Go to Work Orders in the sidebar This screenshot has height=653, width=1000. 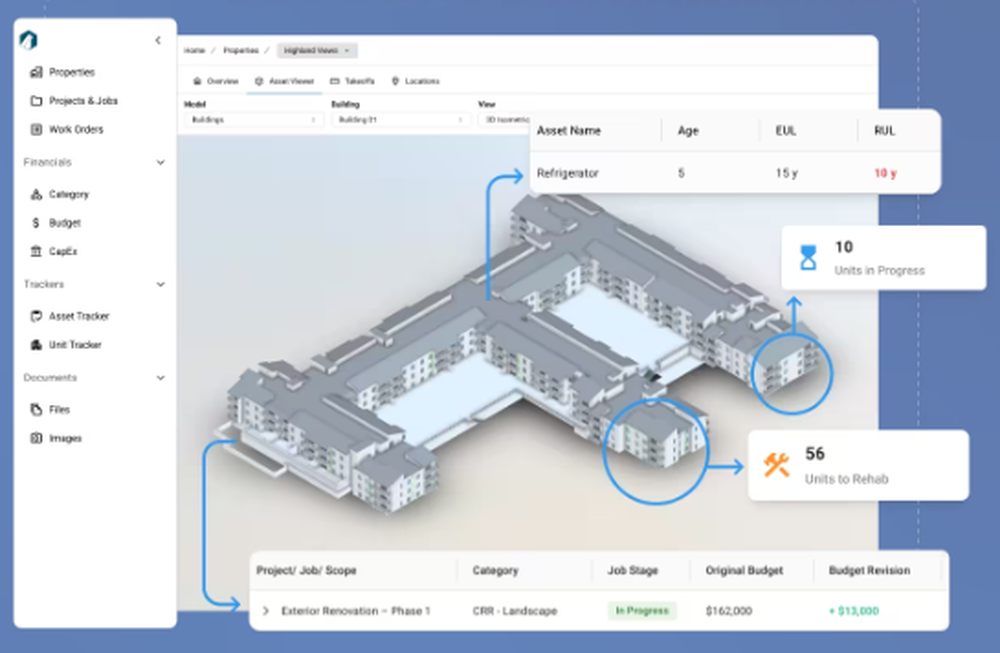(75, 129)
